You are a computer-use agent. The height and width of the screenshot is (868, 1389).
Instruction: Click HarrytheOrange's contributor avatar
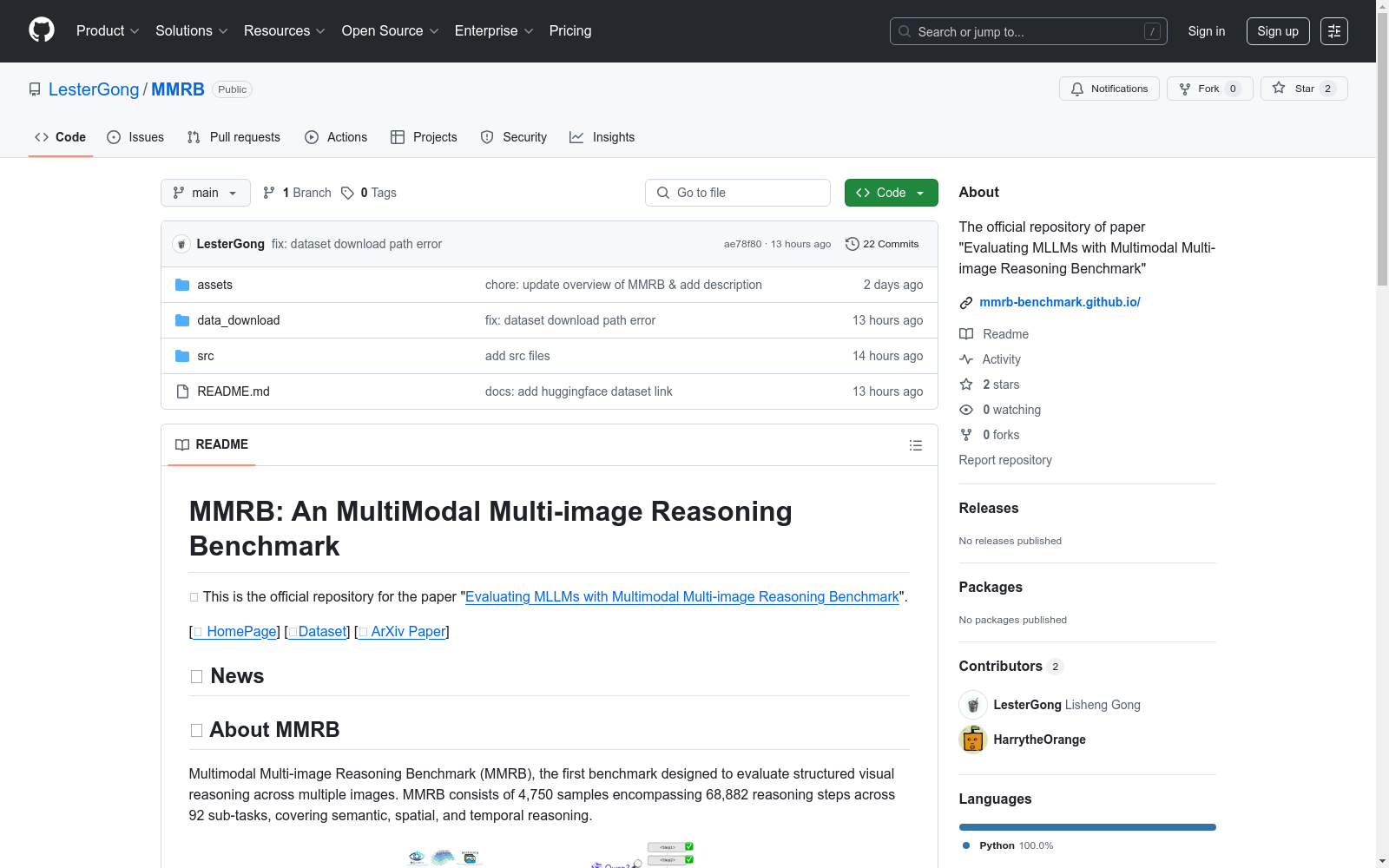pos(973,740)
